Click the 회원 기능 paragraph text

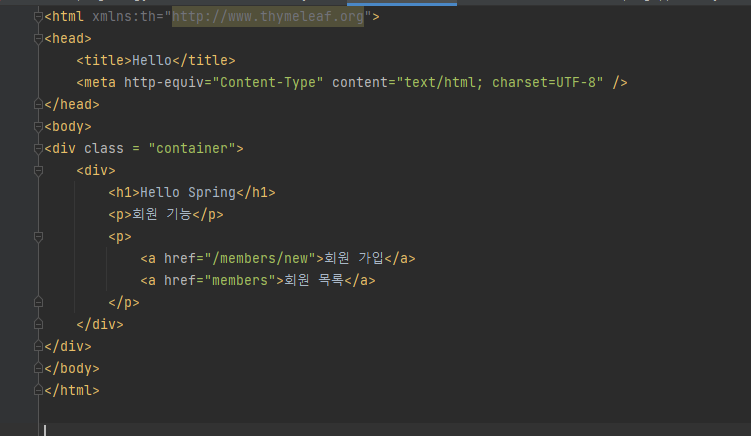(x=162, y=215)
